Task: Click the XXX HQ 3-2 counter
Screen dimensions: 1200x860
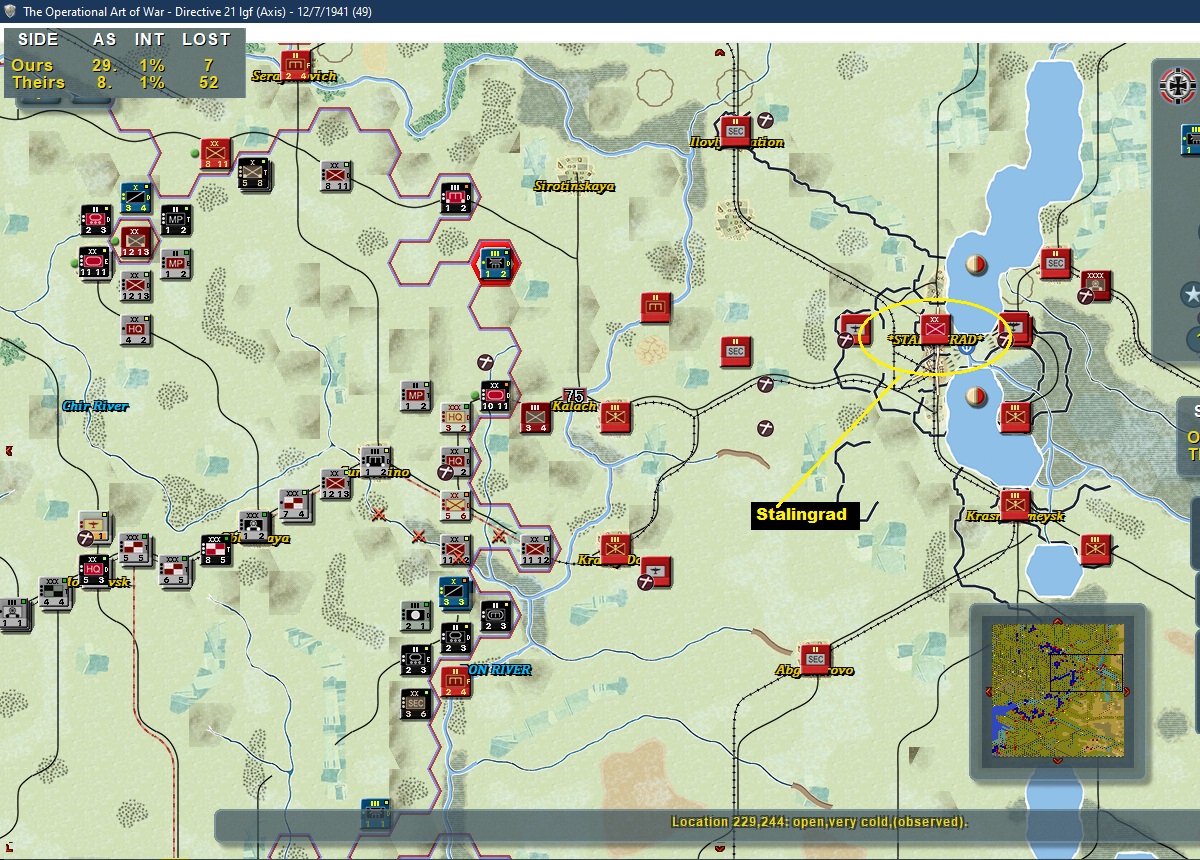Action: 456,418
